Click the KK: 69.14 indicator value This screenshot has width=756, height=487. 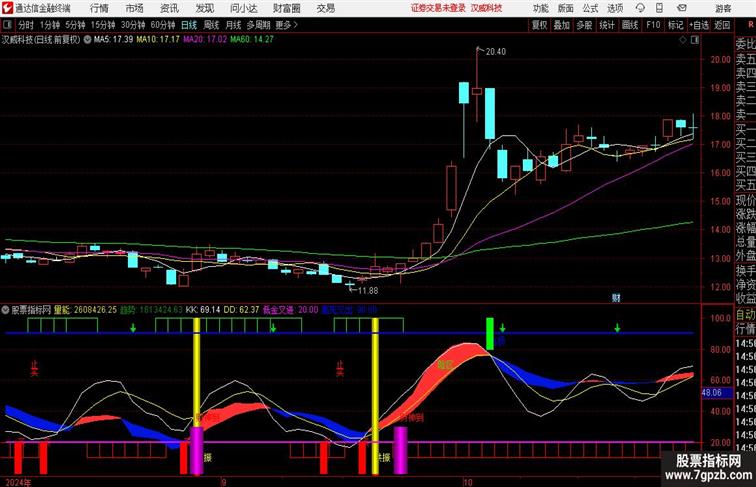tap(202, 310)
